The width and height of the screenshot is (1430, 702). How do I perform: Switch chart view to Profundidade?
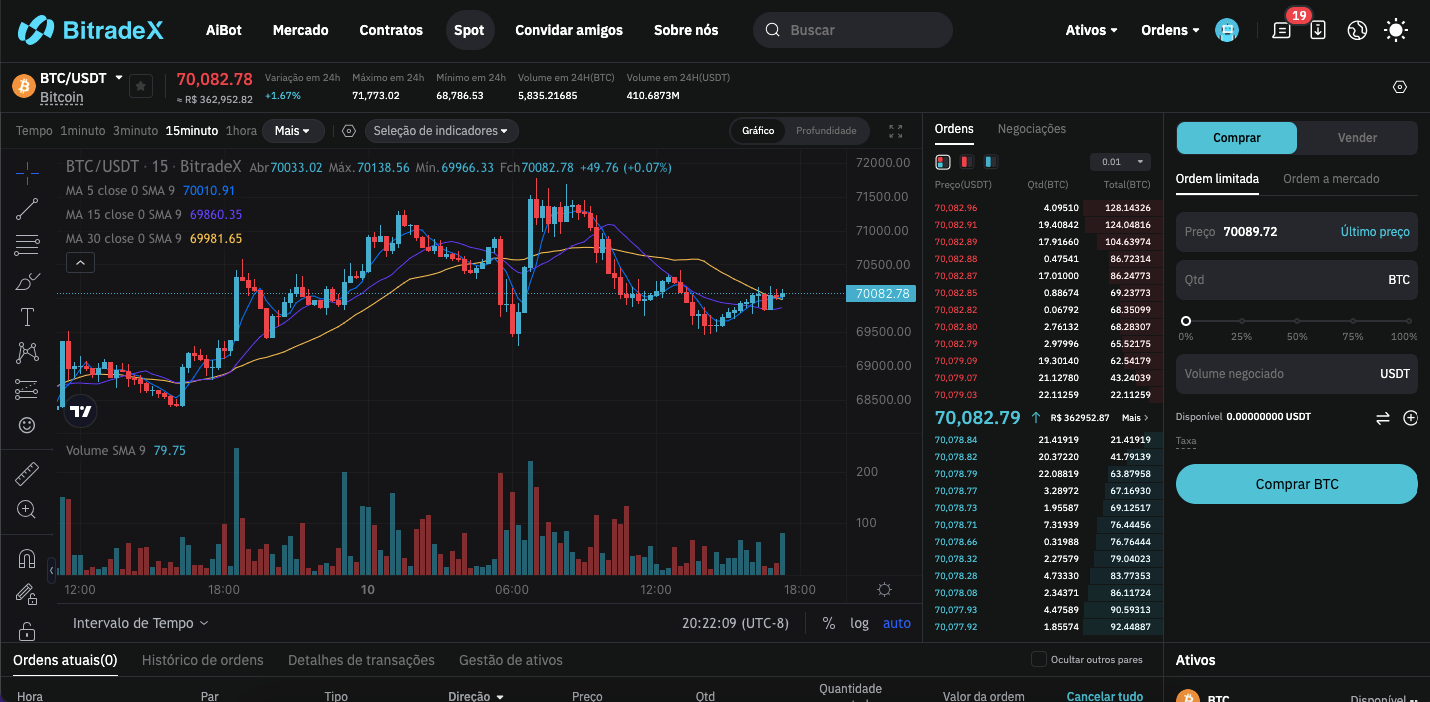(825, 131)
